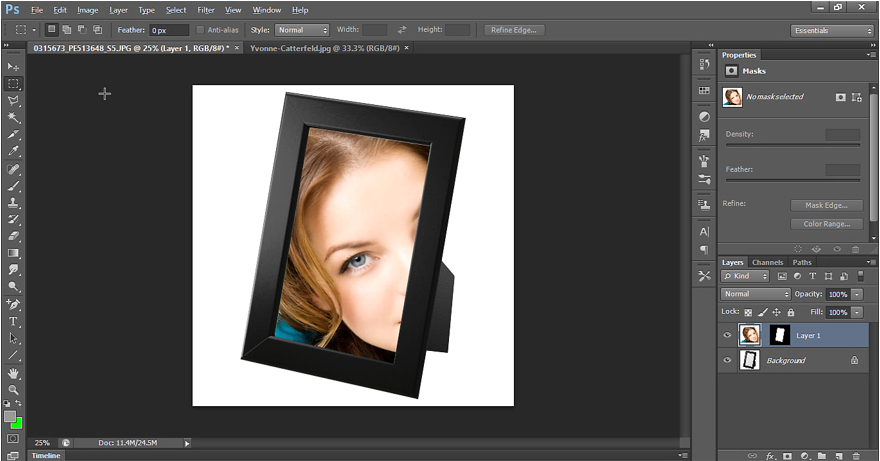Switch to the Channels tab
The image size is (880, 461).
[x=767, y=262]
